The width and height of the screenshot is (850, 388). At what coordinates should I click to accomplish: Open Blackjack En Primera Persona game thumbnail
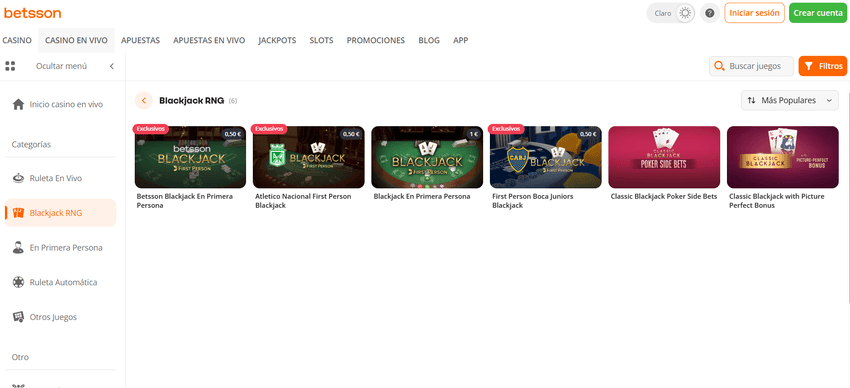427,157
